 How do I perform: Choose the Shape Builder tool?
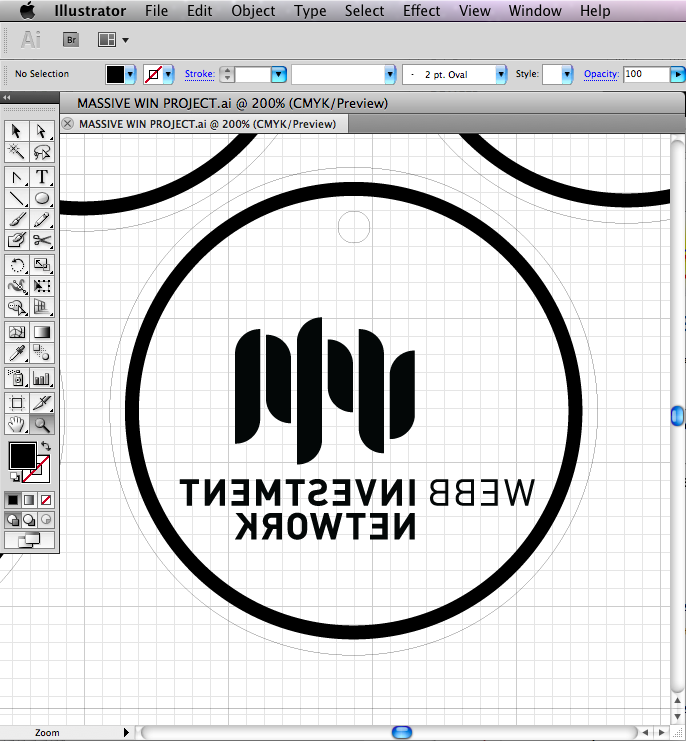tap(17, 307)
